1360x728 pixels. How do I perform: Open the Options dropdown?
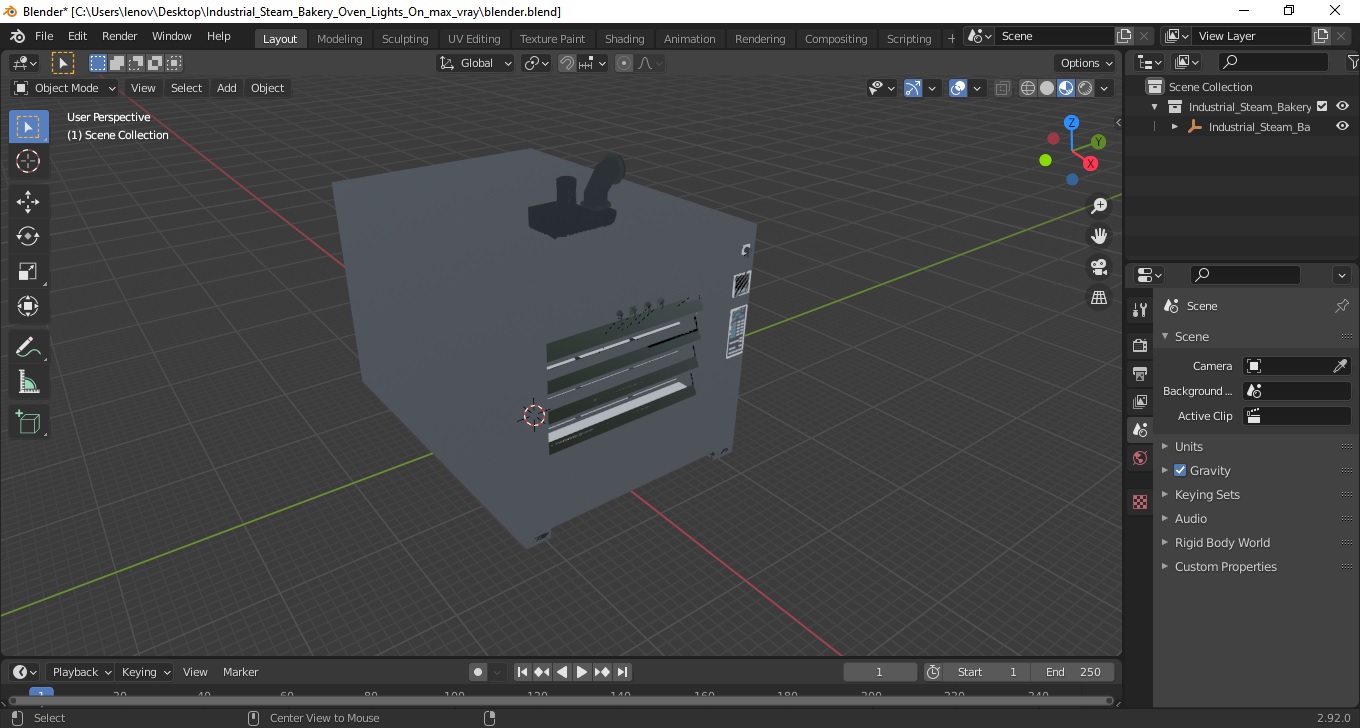click(x=1086, y=63)
